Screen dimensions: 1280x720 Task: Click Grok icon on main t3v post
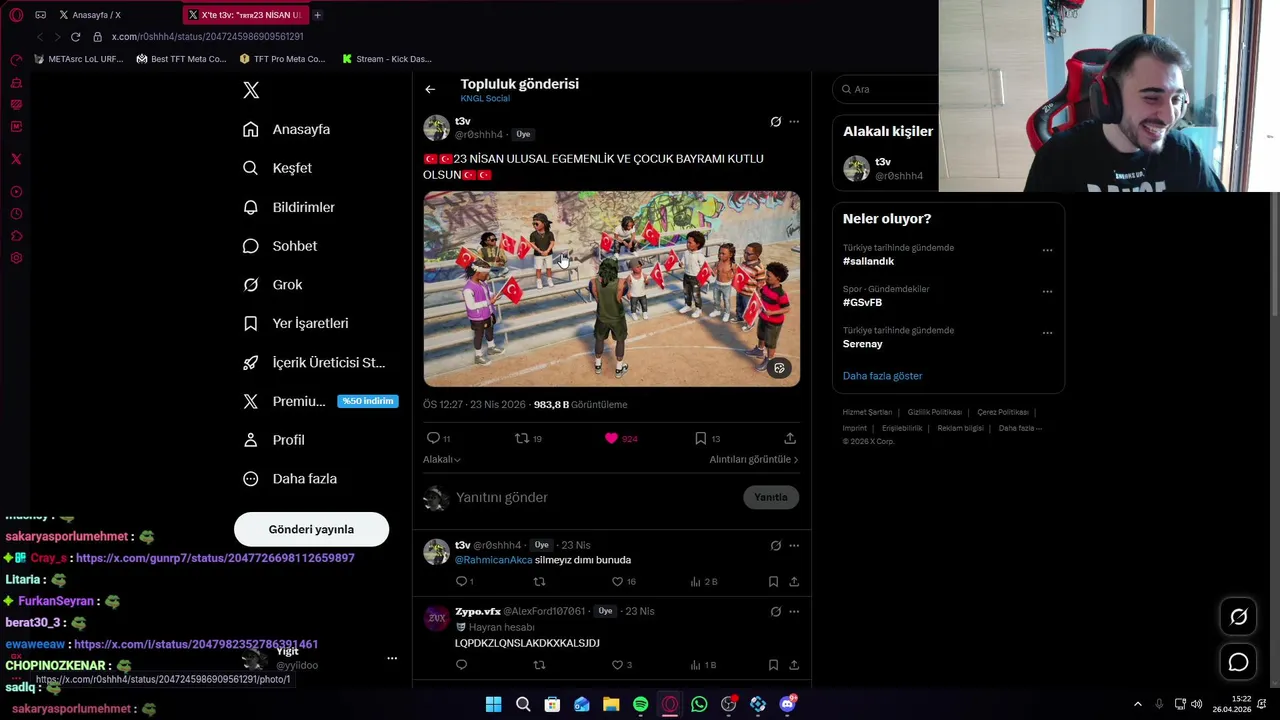(x=775, y=122)
